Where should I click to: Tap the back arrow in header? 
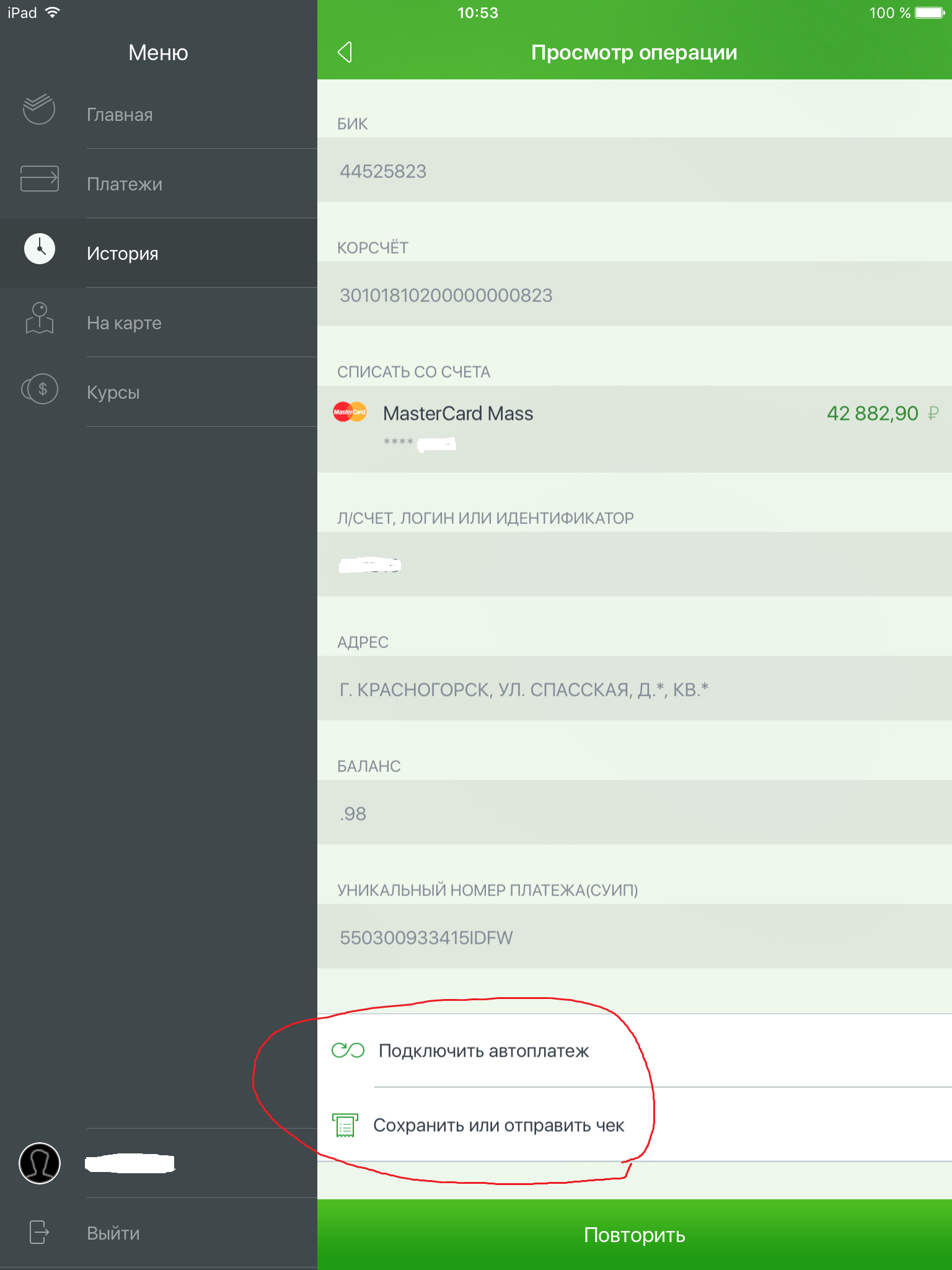click(x=345, y=52)
